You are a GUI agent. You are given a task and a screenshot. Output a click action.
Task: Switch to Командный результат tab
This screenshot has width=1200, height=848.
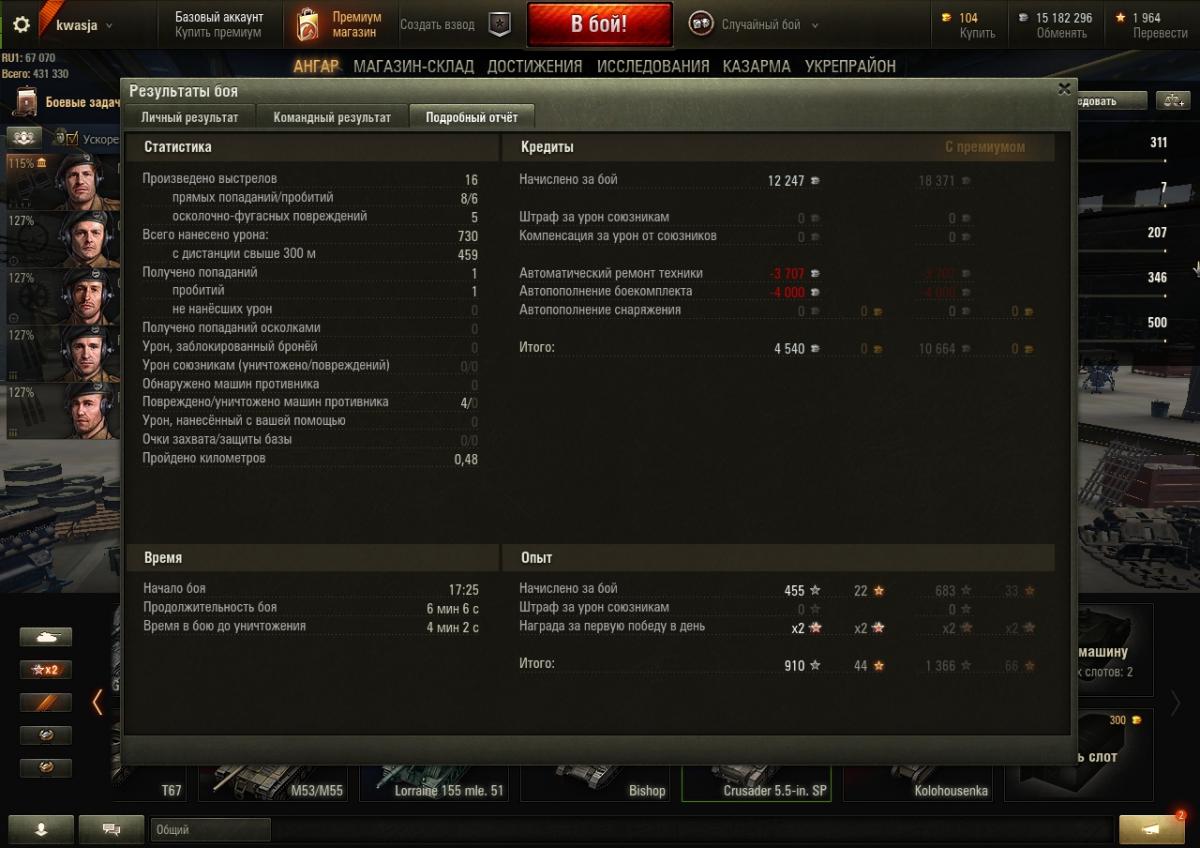332,117
